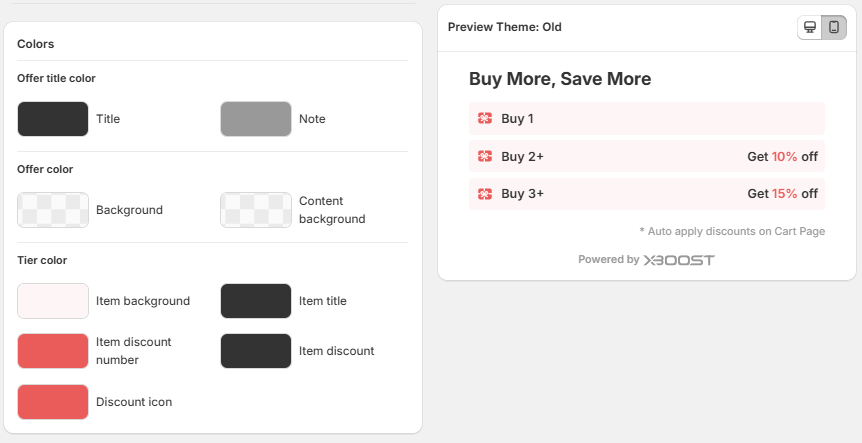This screenshot has height=443, width=862.
Task: Select the Buy 1 tier in preview
Action: (x=646, y=118)
